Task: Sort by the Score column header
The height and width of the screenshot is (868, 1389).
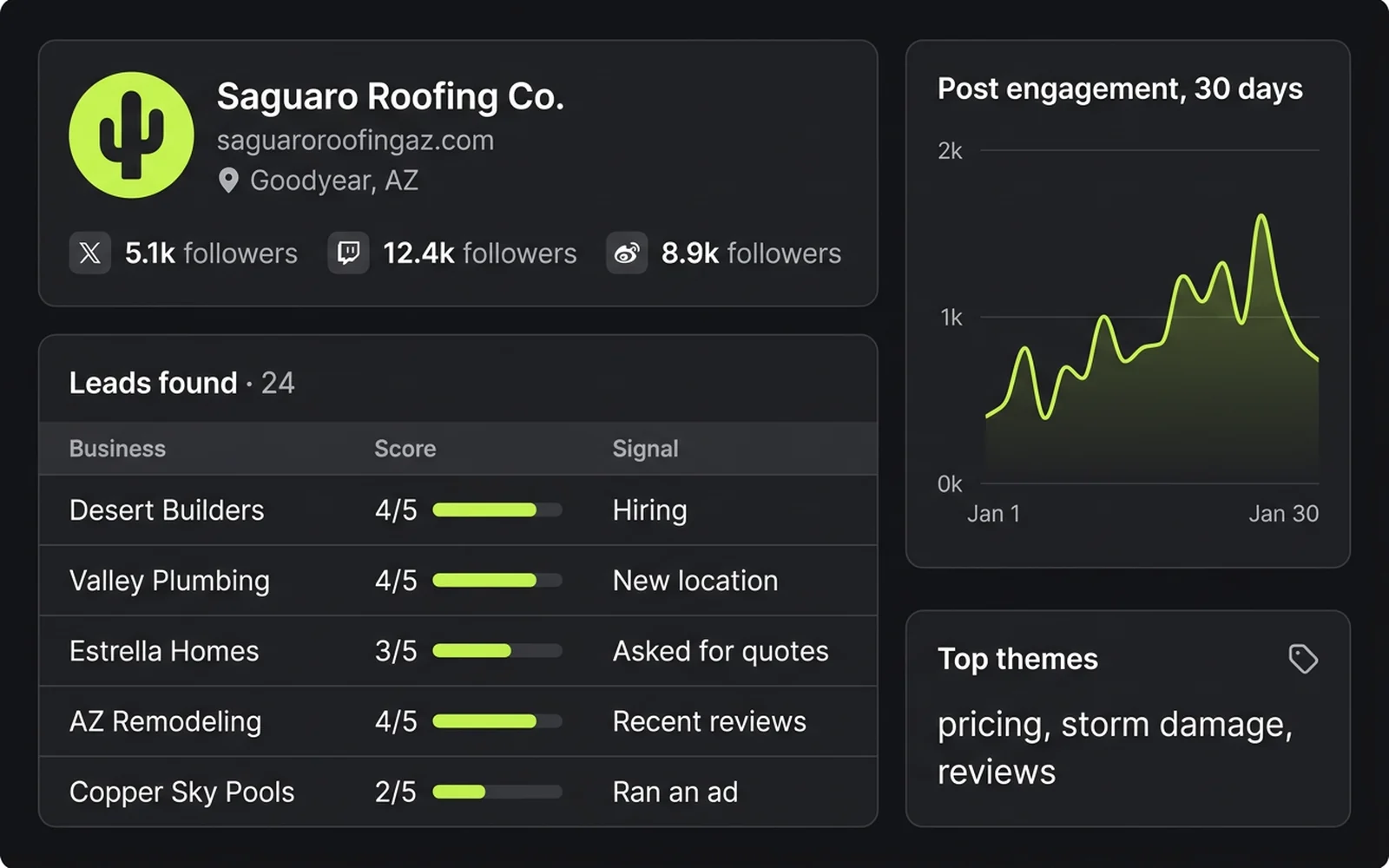Action: click(405, 449)
